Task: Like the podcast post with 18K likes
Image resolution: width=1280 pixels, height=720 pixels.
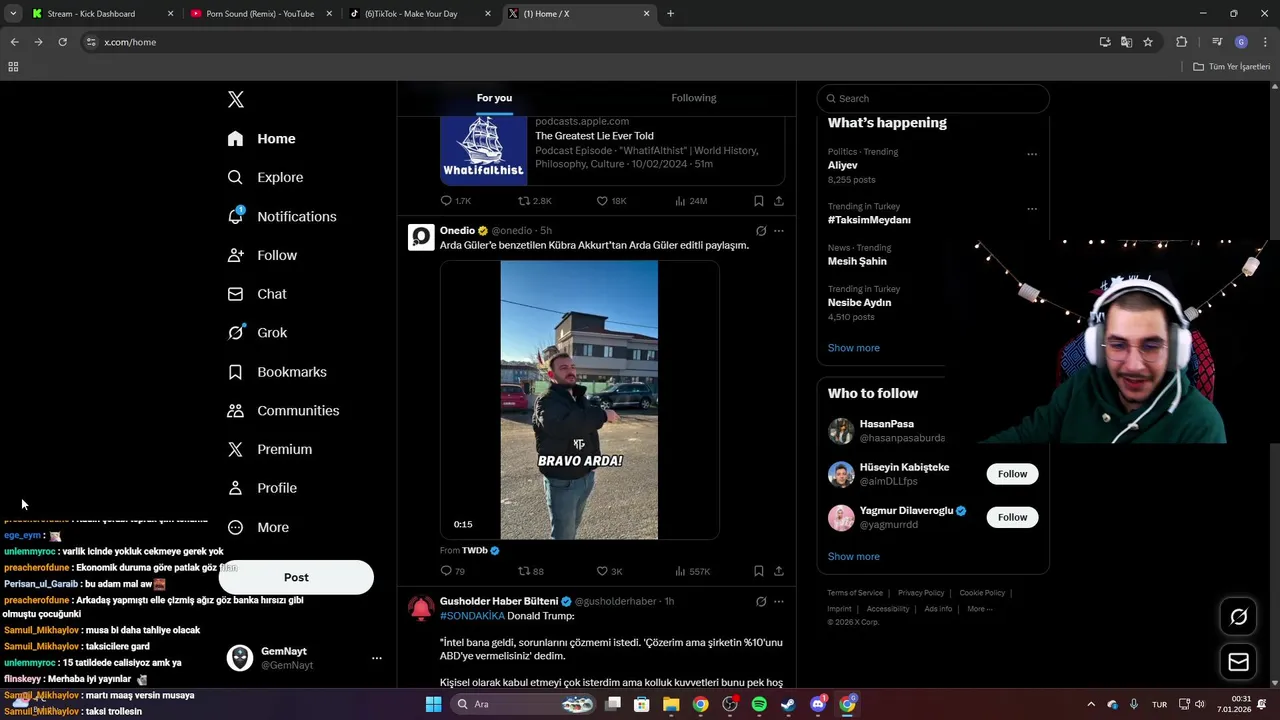Action: 611,201
